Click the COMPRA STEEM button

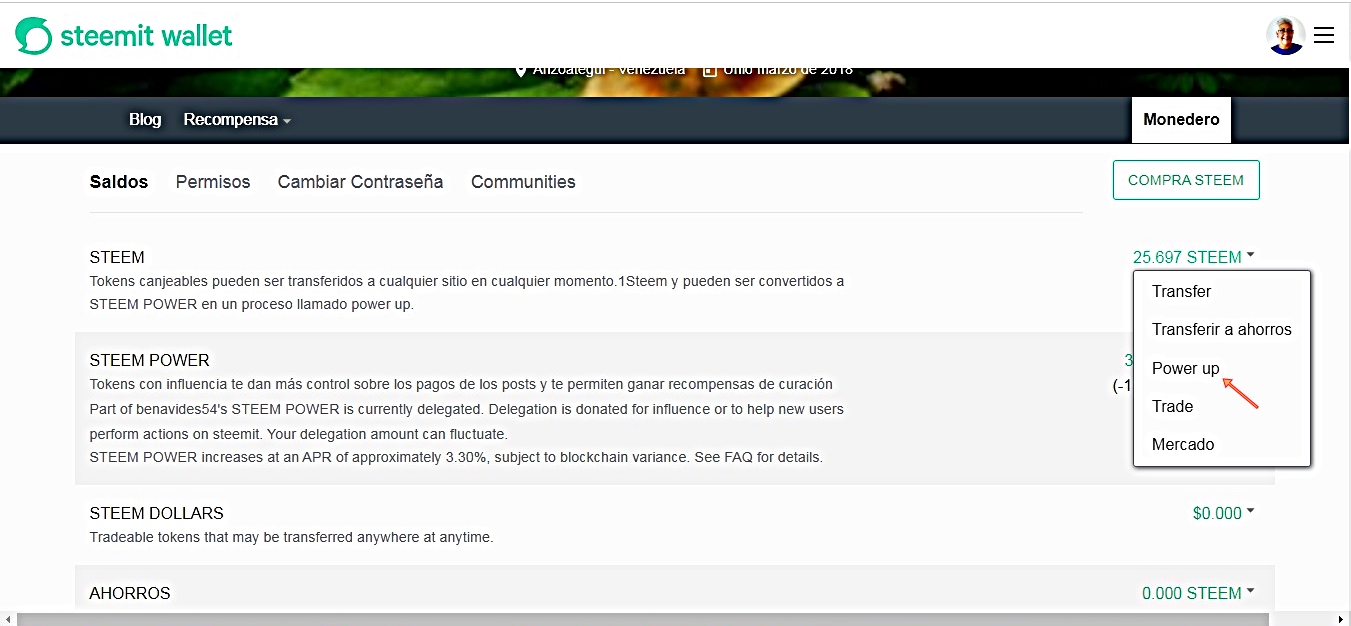point(1186,180)
